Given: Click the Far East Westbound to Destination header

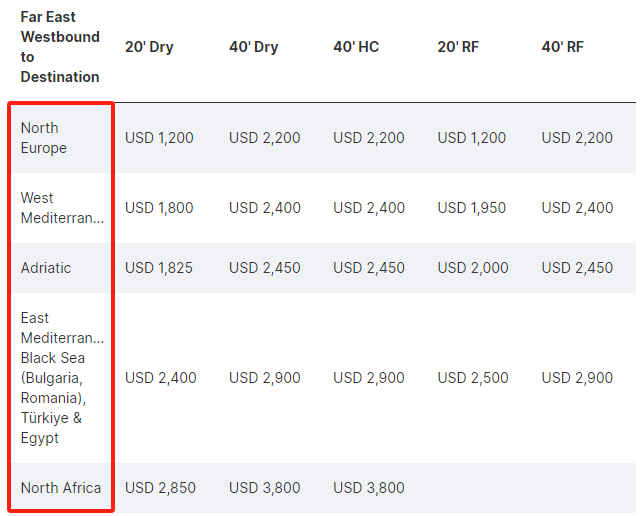Looking at the screenshot, I should coord(60,47).
